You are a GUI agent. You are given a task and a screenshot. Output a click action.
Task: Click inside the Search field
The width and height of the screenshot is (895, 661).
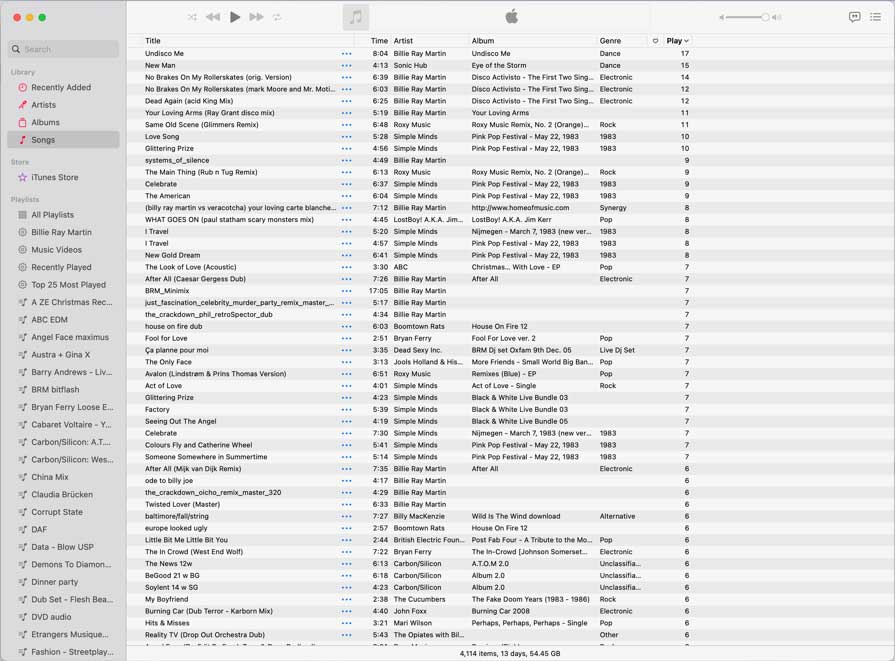[60, 48]
